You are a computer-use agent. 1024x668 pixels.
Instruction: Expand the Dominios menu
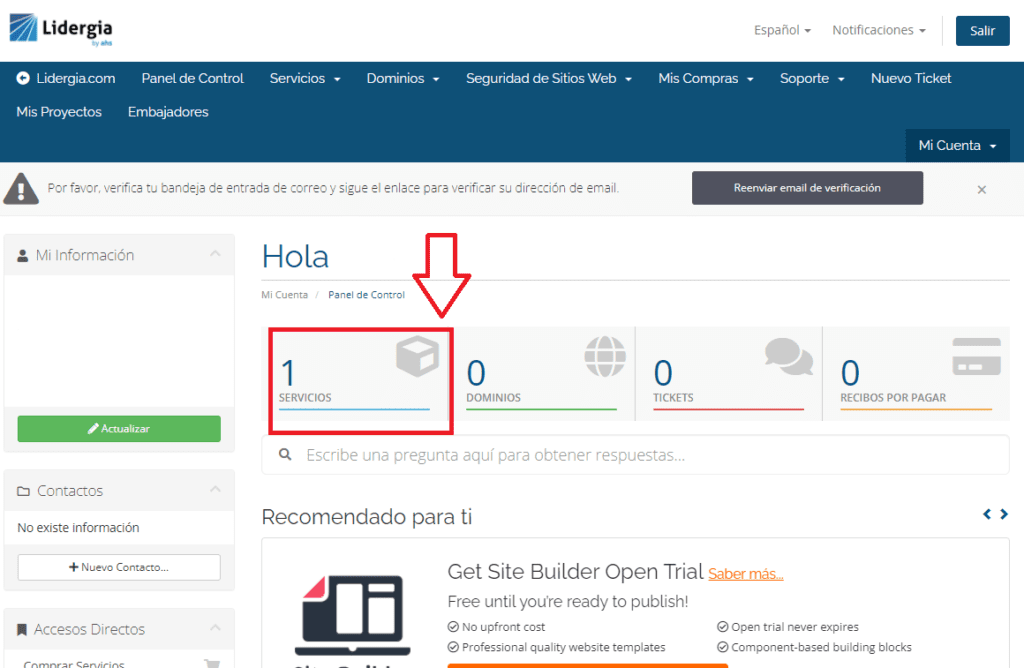click(403, 78)
